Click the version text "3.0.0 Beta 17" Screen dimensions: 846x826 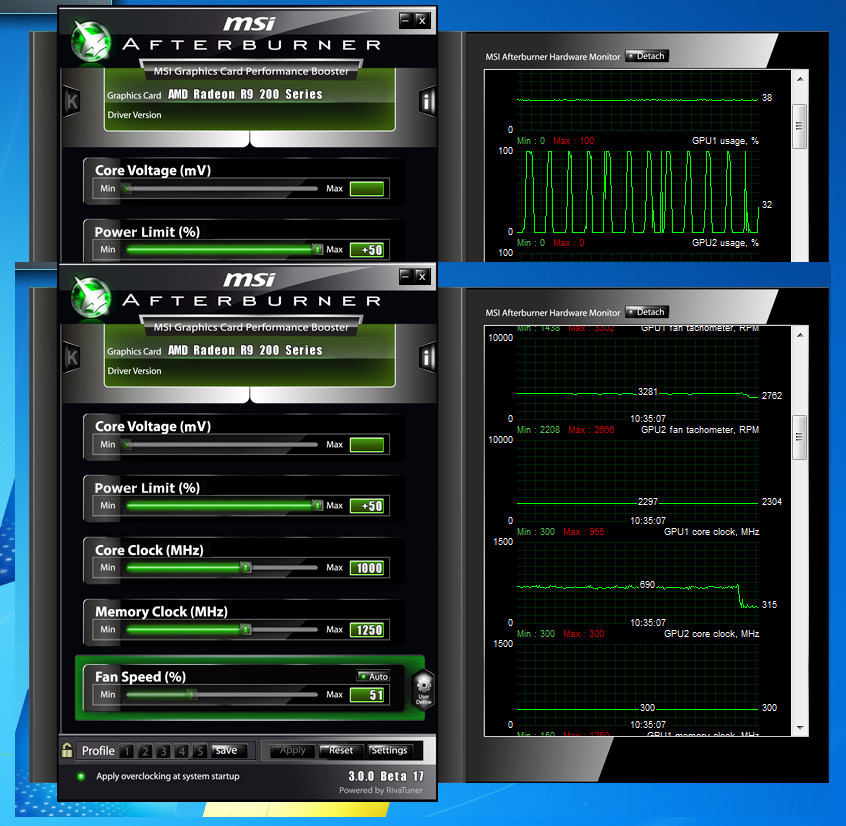tap(386, 776)
